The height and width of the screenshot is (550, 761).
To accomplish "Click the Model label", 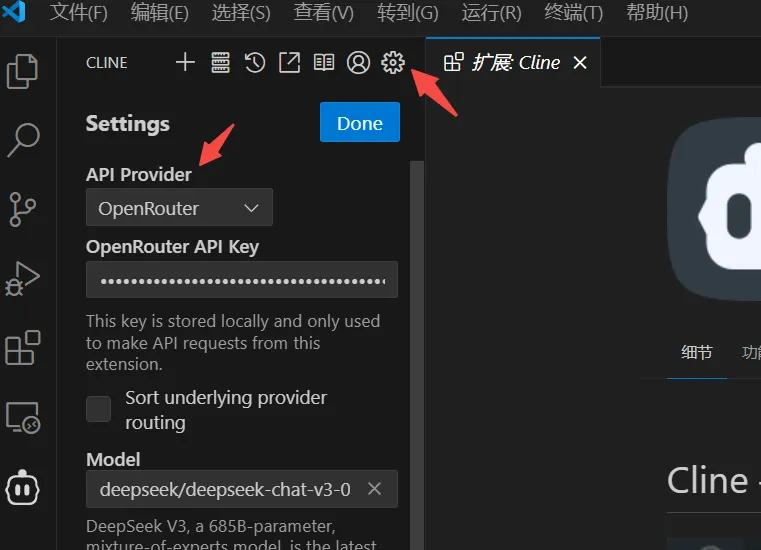I will [113, 459].
